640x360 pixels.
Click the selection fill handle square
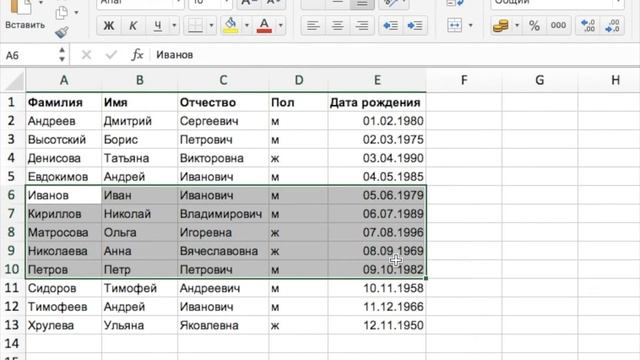click(x=426, y=278)
